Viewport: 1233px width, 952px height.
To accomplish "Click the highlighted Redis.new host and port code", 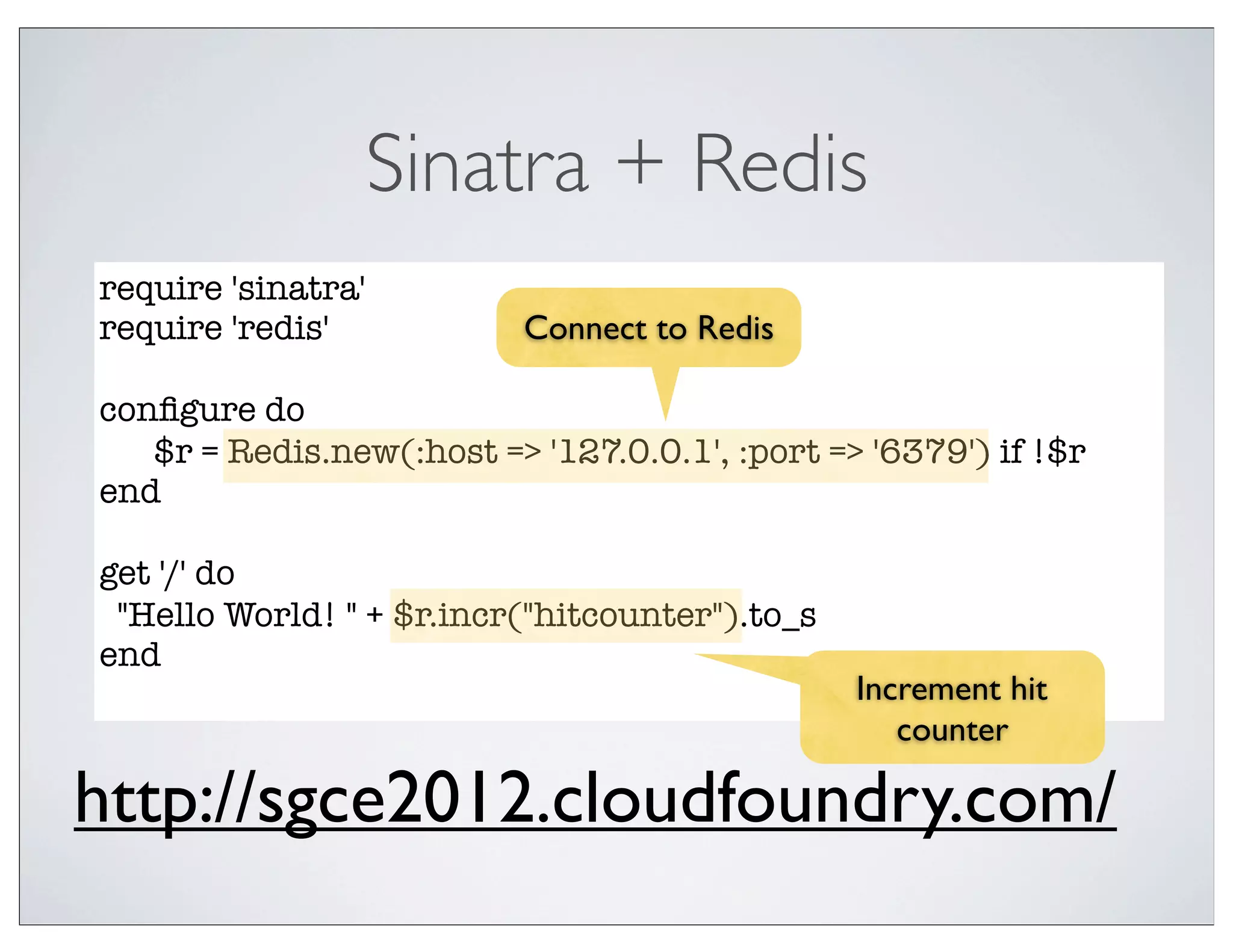I will pos(606,455).
